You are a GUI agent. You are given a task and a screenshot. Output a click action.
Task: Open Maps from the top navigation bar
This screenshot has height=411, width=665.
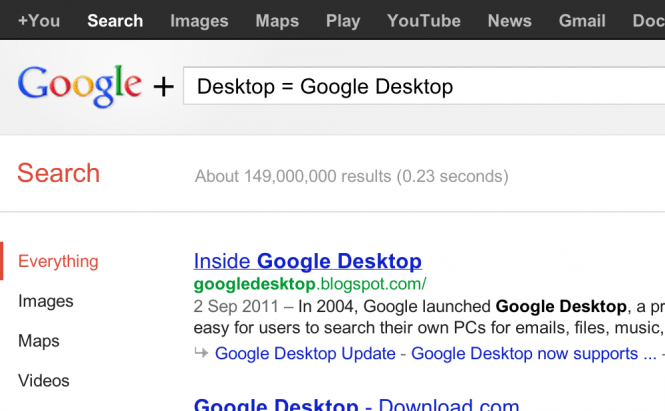(x=277, y=20)
